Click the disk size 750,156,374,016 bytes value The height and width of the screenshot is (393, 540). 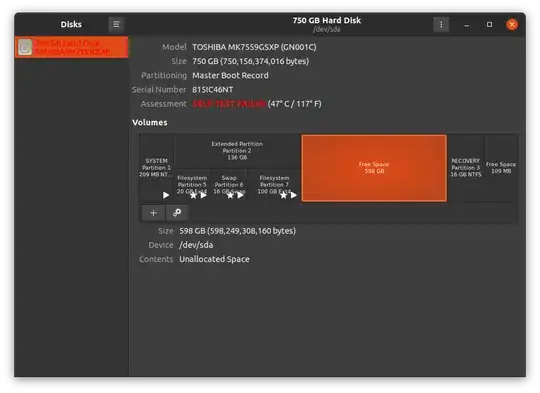click(250, 61)
